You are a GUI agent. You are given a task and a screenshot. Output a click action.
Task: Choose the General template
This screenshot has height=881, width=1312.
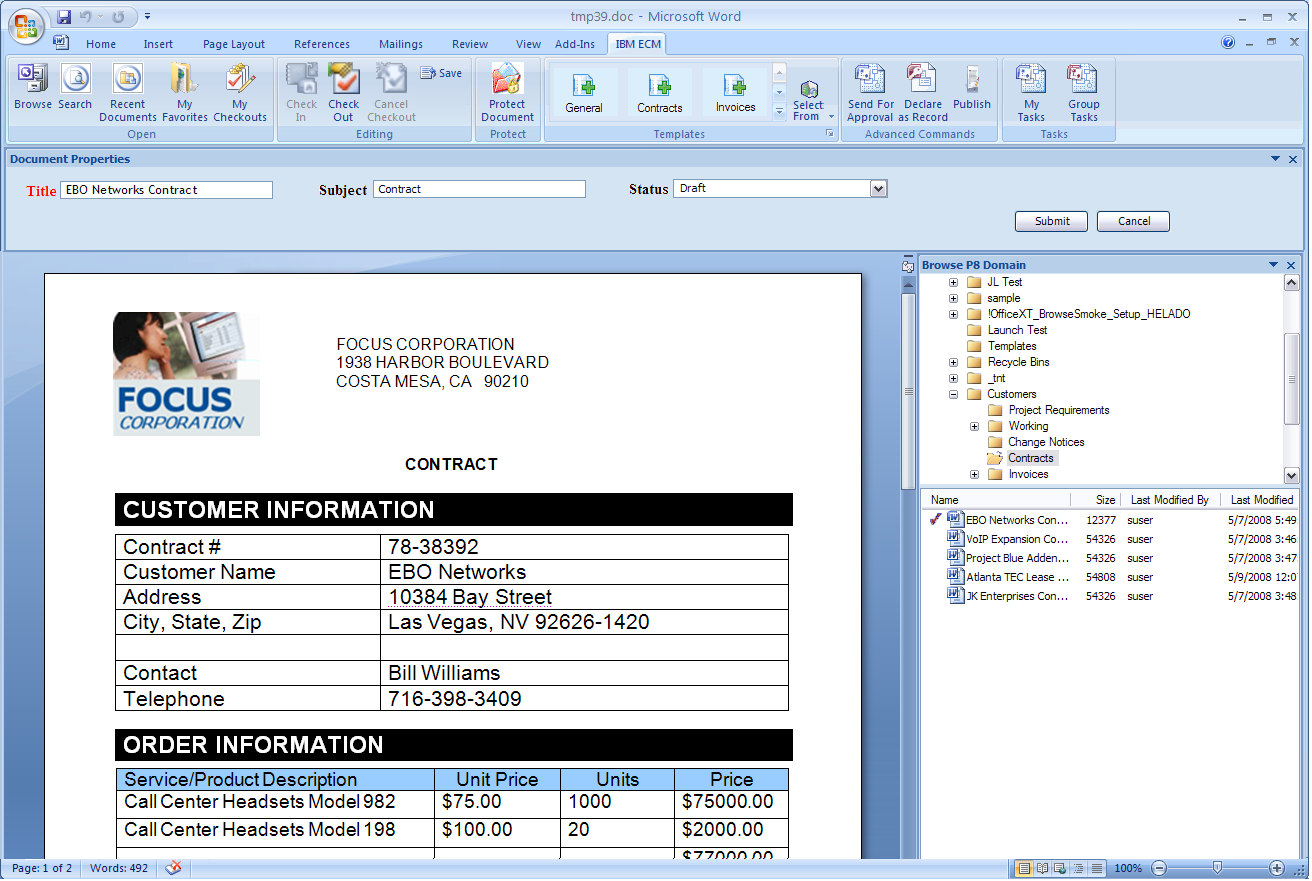coord(584,92)
